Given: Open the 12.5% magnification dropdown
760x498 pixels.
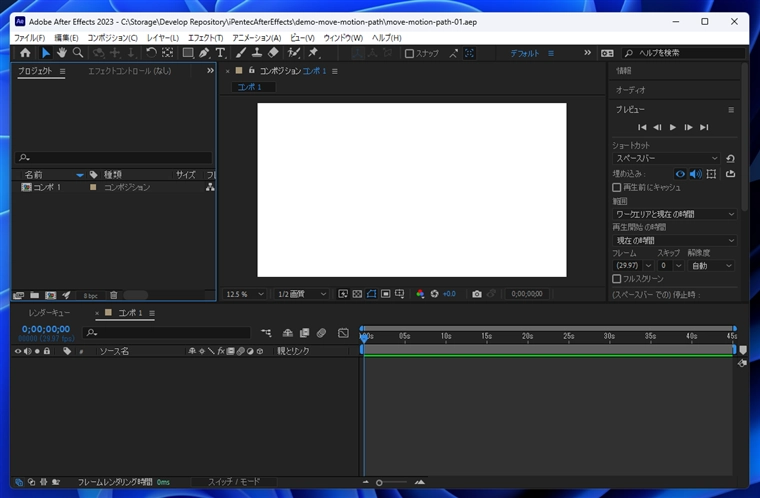Looking at the screenshot, I should click(x=245, y=294).
